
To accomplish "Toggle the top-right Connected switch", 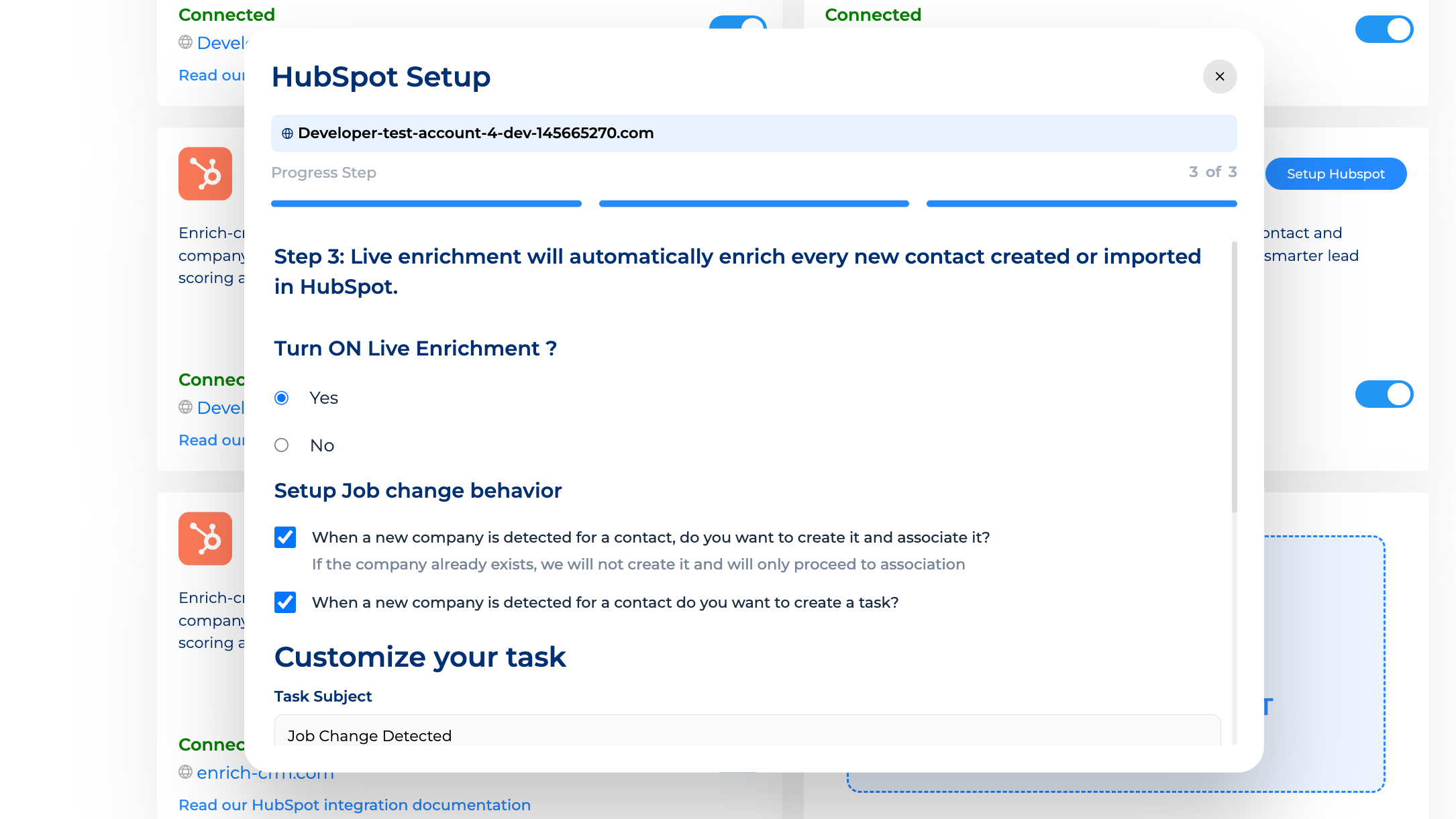I will pyautogui.click(x=1384, y=30).
